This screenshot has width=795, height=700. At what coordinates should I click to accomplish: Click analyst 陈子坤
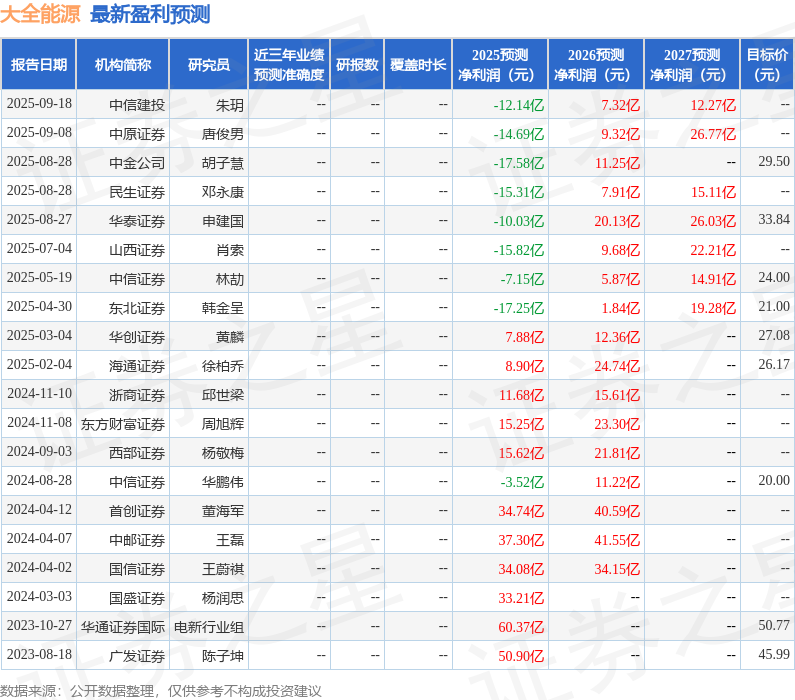pos(223,656)
